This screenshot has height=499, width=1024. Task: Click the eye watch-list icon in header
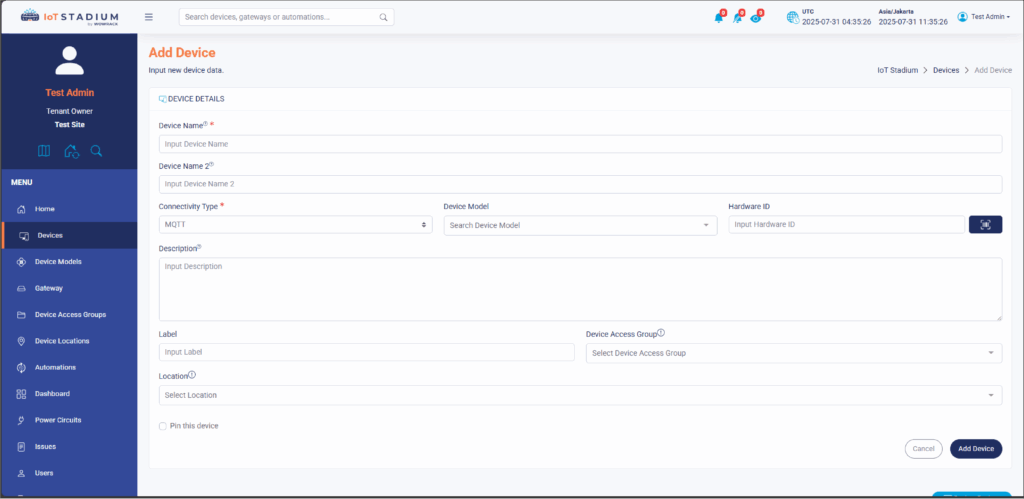756,17
